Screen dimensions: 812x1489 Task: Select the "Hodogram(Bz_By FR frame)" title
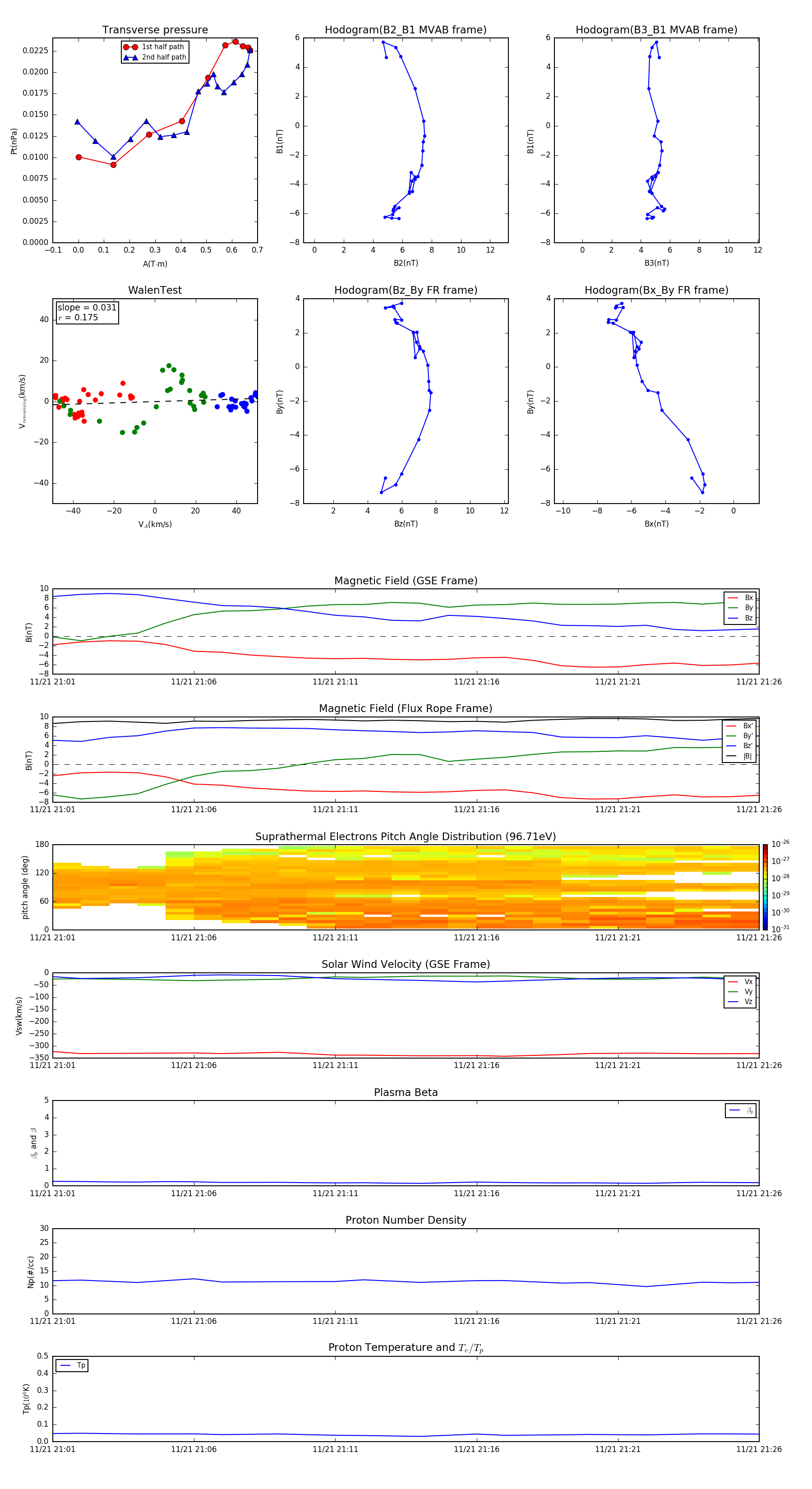(x=406, y=290)
